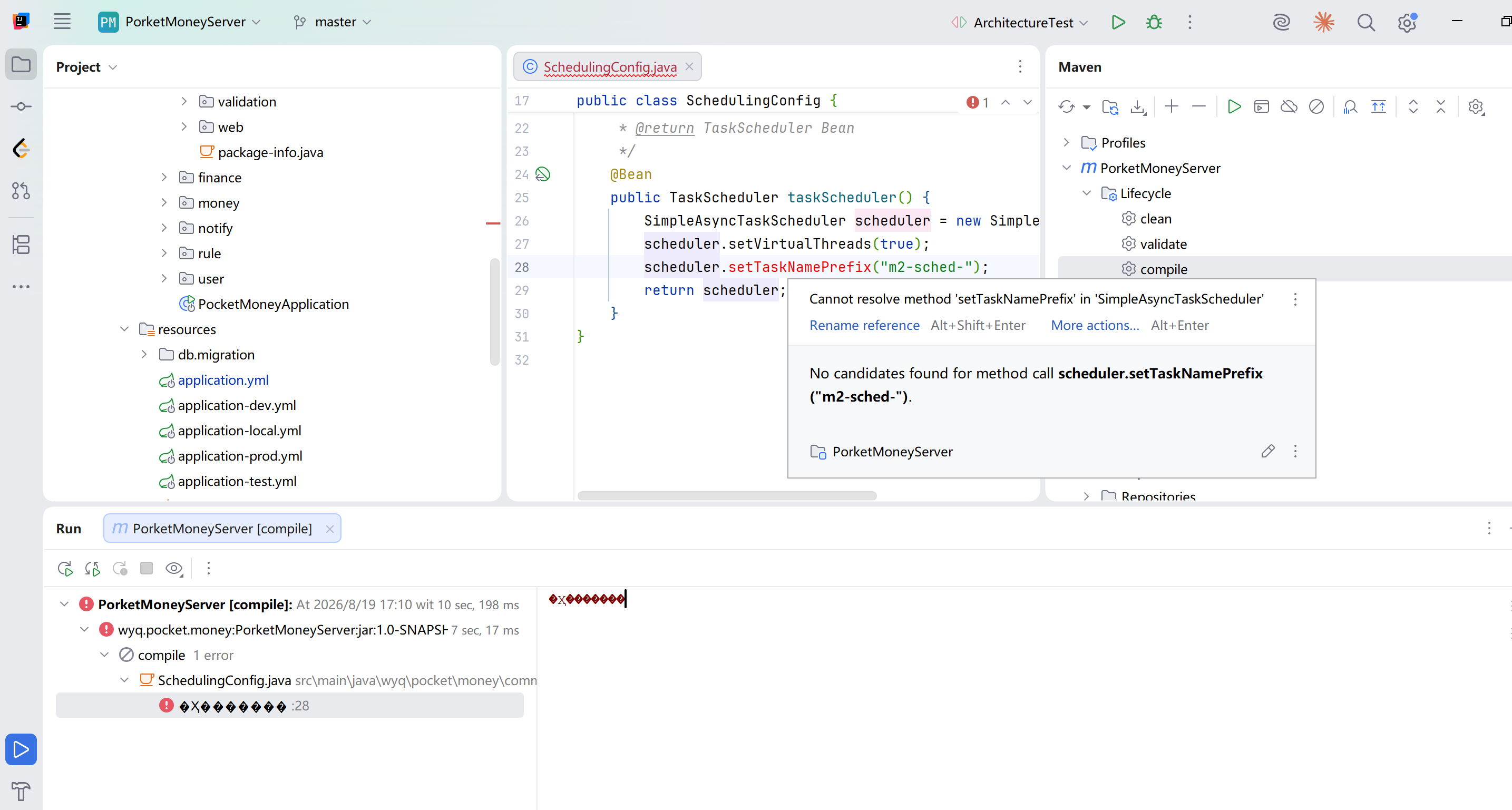This screenshot has width=1512, height=810.
Task: Select the compile lifecycle goal
Action: 1163,269
